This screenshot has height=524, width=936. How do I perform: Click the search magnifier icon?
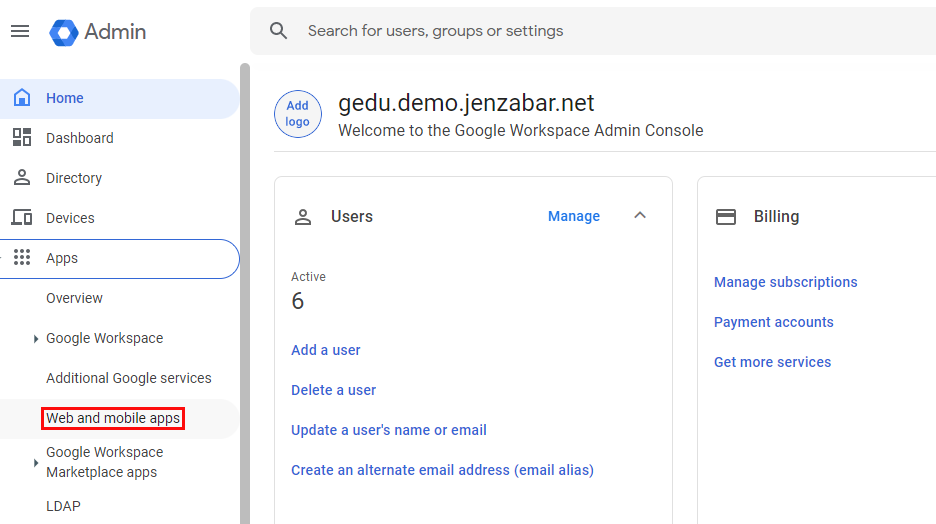click(279, 31)
